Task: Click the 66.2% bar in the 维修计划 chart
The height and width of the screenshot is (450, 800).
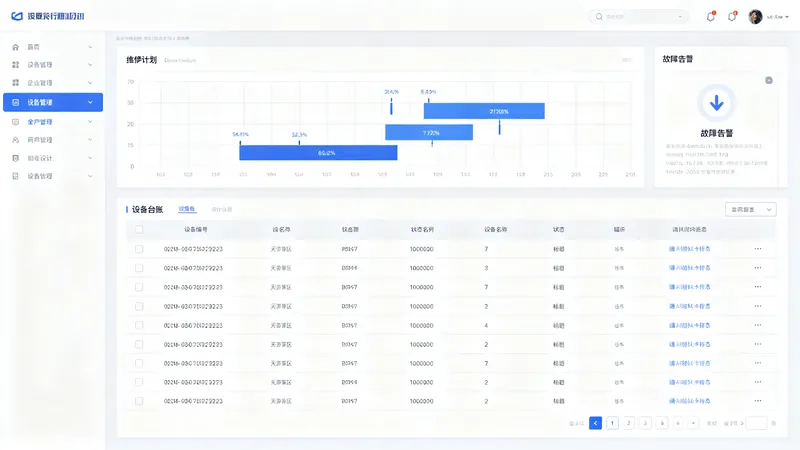Action: (x=318, y=153)
